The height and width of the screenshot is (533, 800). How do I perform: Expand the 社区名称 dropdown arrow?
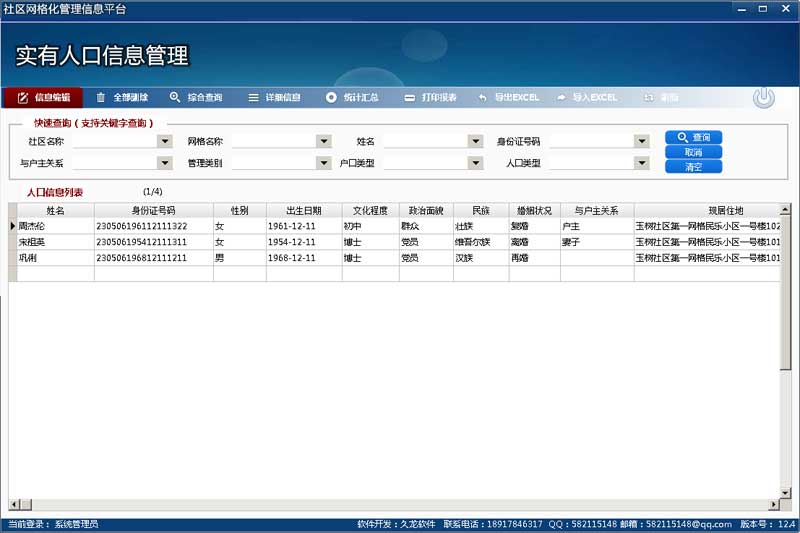[x=165, y=141]
